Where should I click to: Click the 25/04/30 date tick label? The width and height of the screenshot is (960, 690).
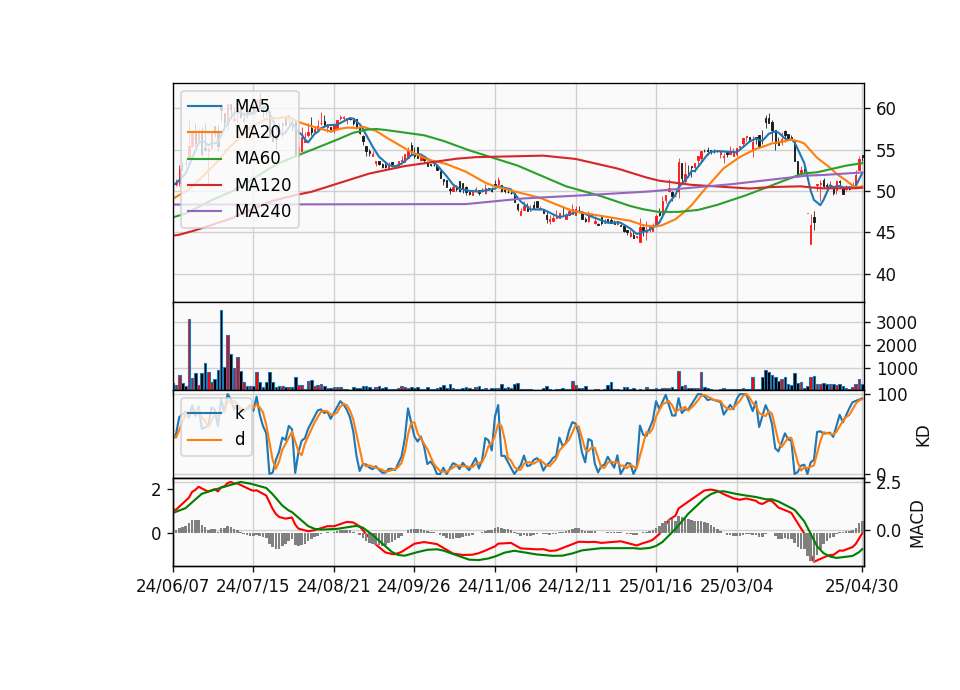tap(862, 586)
